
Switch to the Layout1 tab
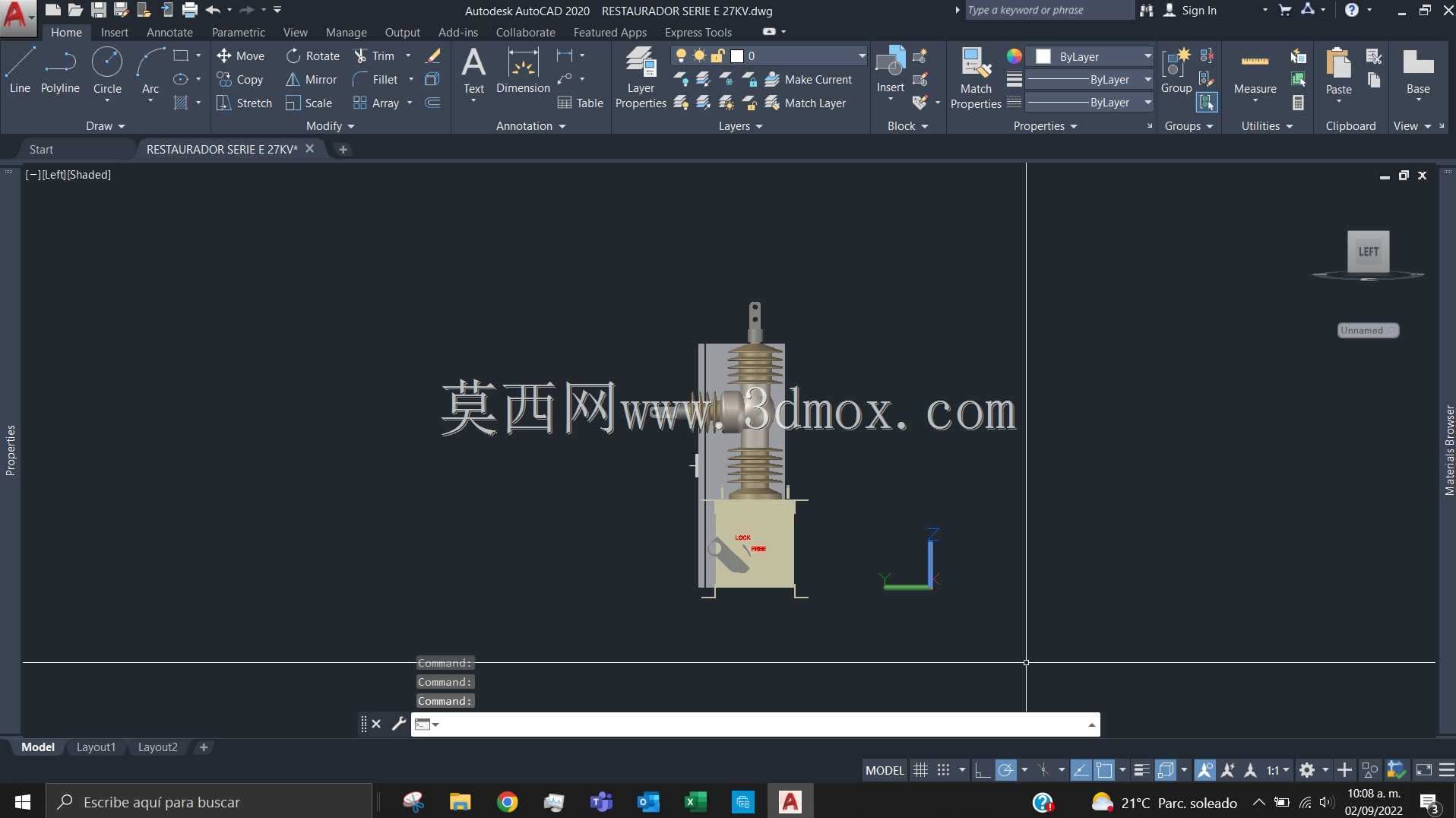tap(96, 747)
